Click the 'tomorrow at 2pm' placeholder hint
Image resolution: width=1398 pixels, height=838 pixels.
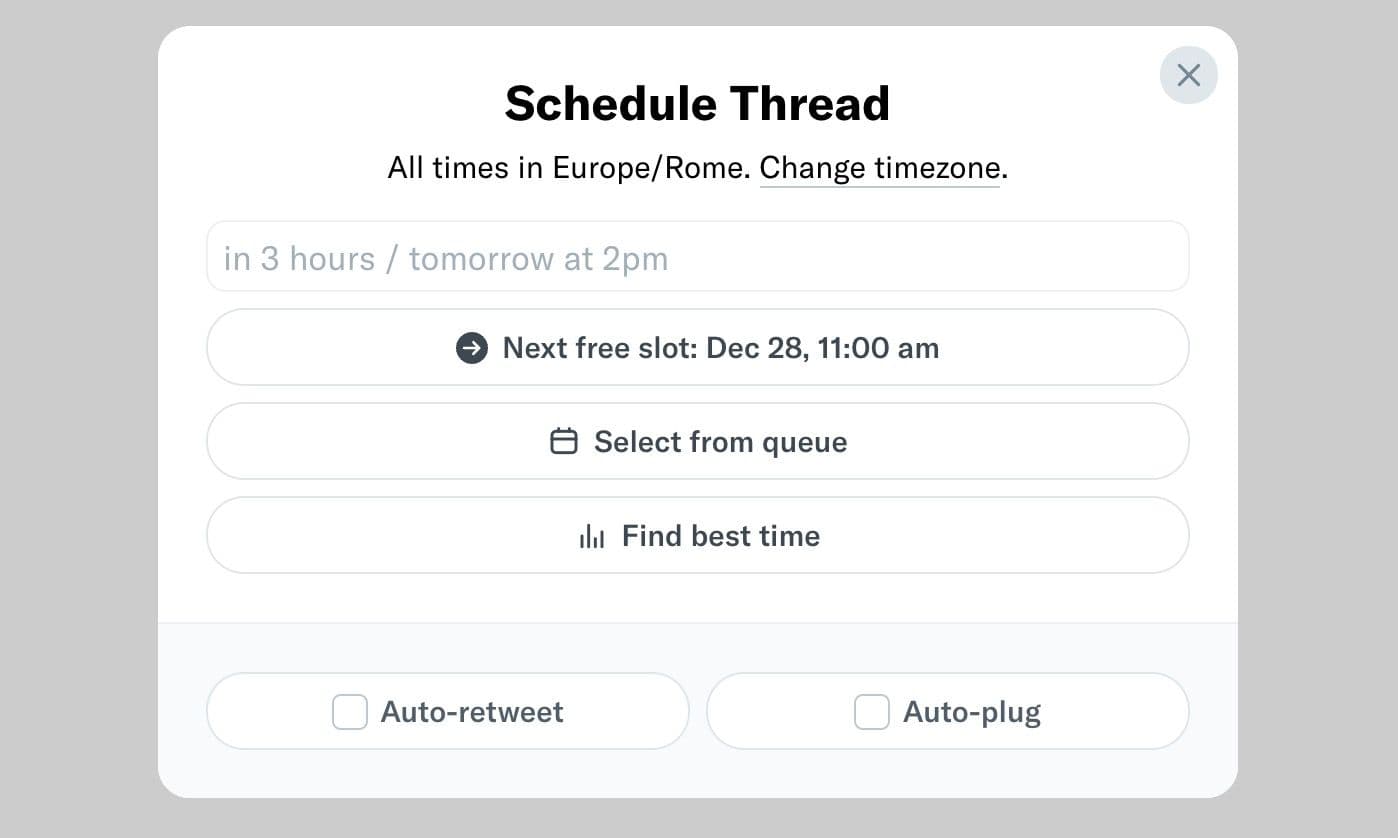pyautogui.click(x=538, y=259)
